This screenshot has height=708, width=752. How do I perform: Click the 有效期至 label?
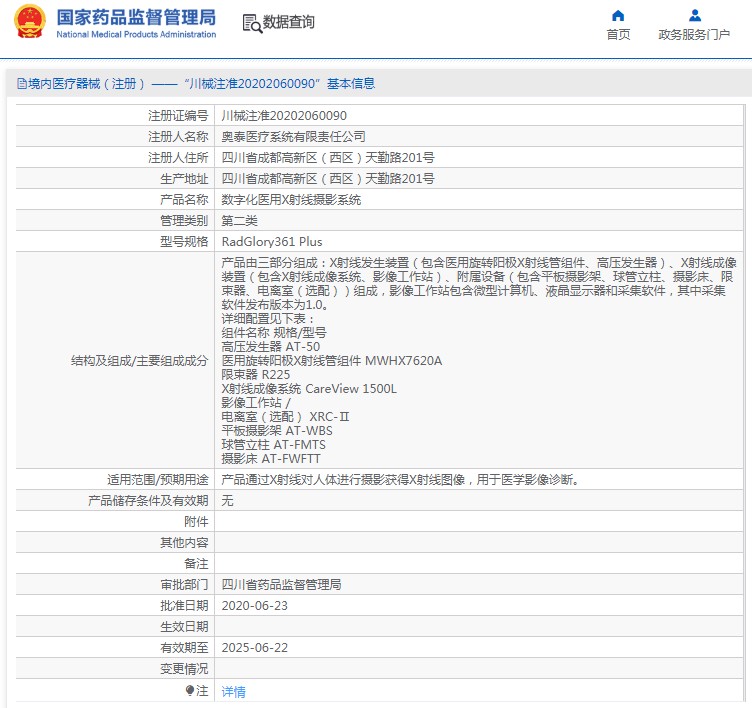184,648
